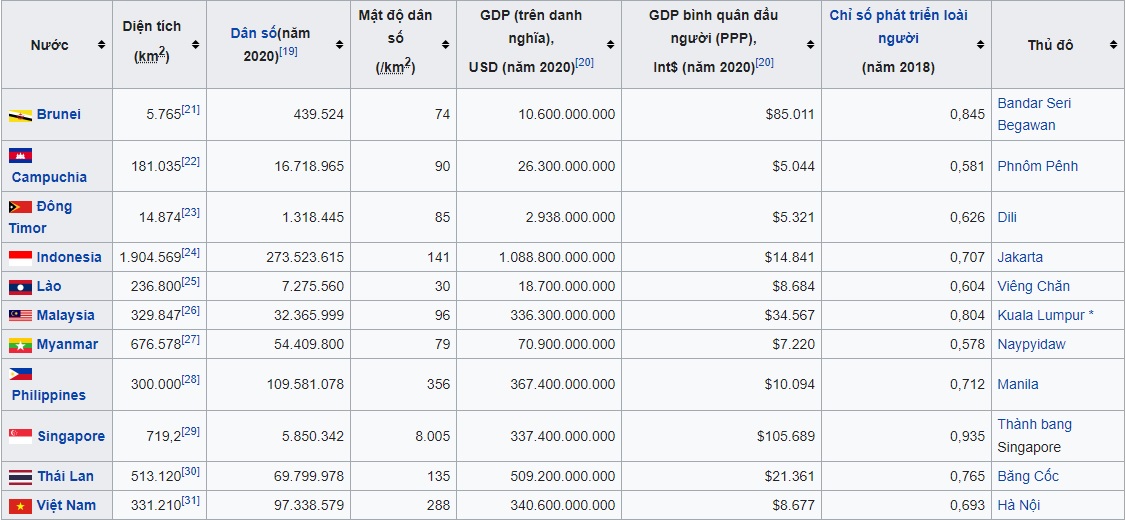Sort table by Nước column
The height and width of the screenshot is (520, 1126).
pos(101,45)
